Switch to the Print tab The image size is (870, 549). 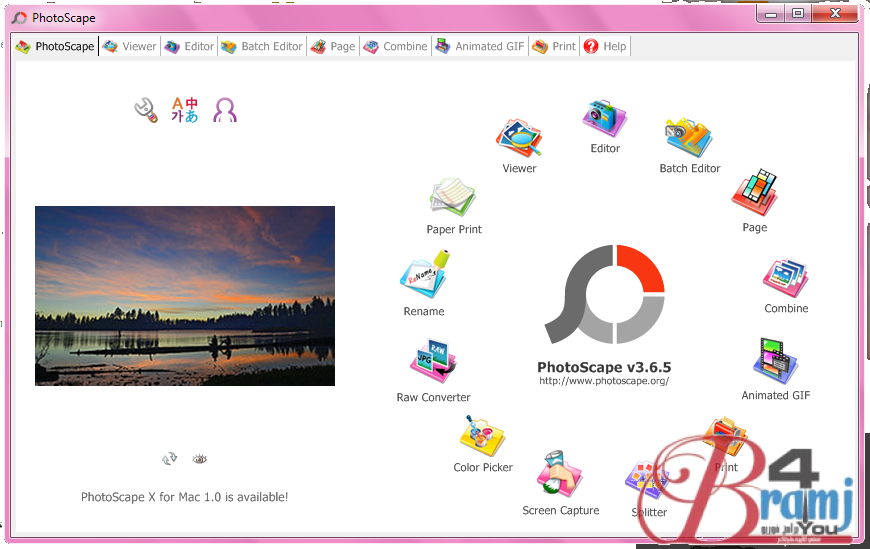point(554,47)
